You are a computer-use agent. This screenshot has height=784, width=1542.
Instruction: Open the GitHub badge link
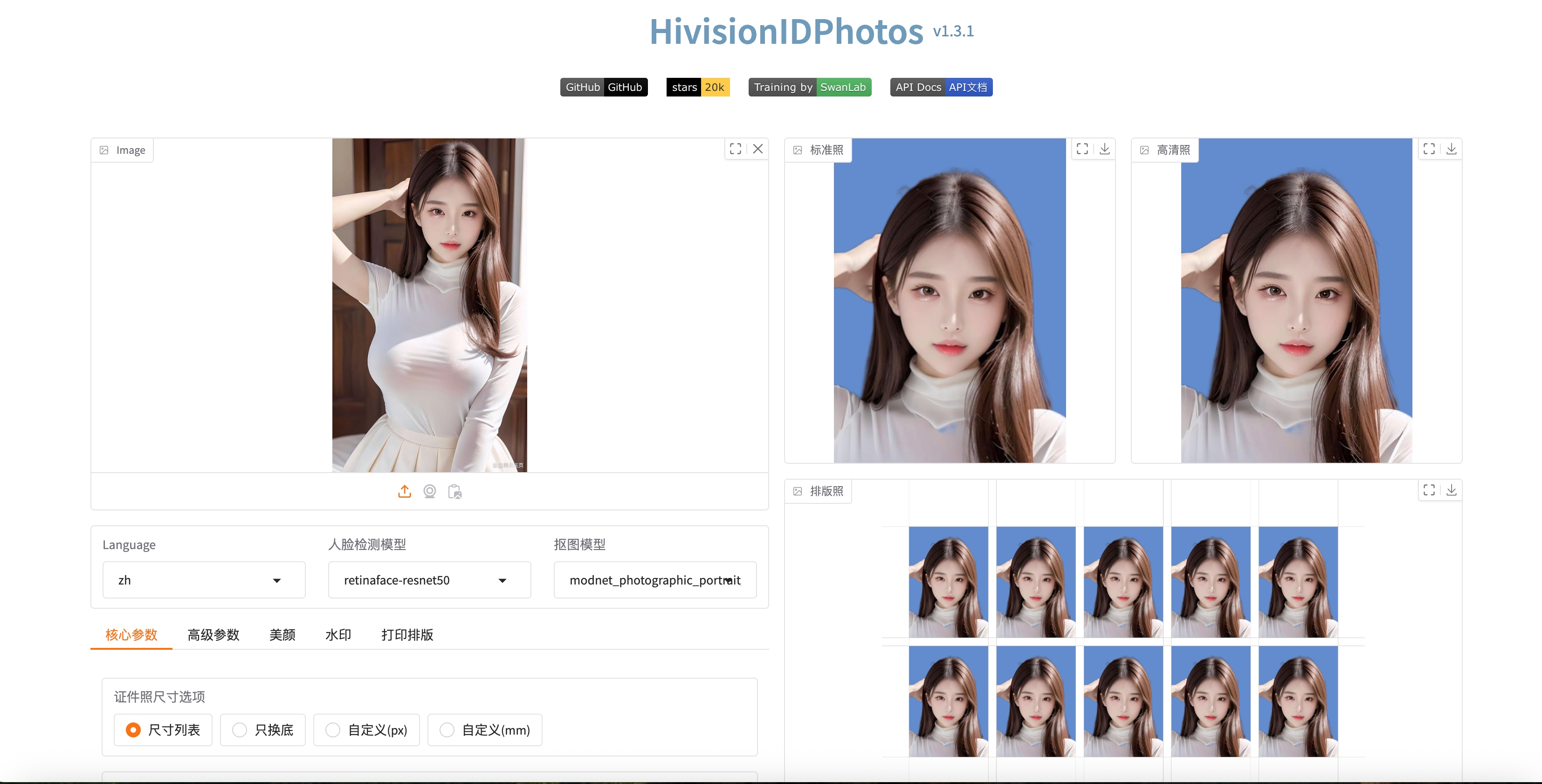(603, 87)
